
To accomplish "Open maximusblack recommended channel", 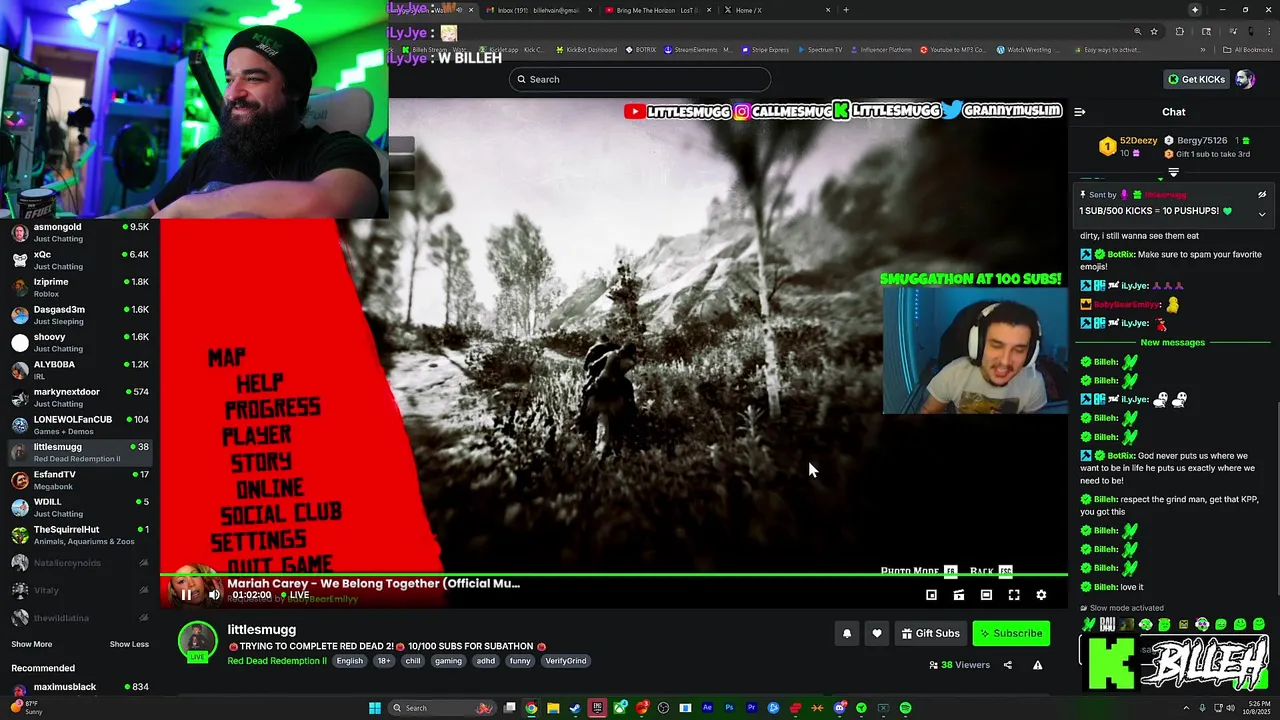I will [80, 688].
